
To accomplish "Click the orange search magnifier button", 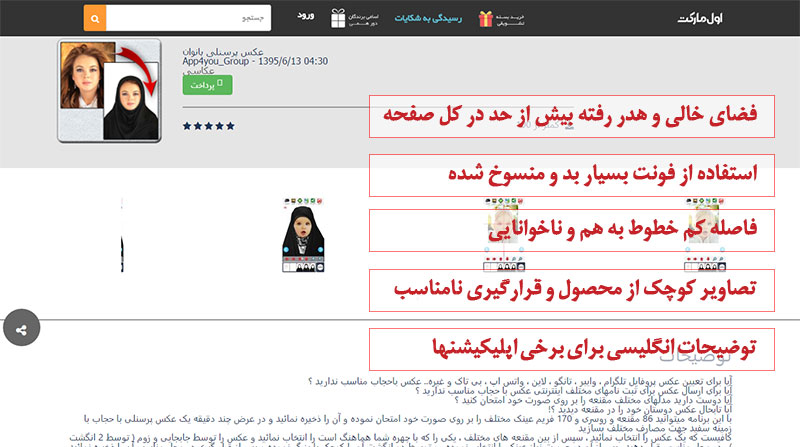I will tap(95, 18).
